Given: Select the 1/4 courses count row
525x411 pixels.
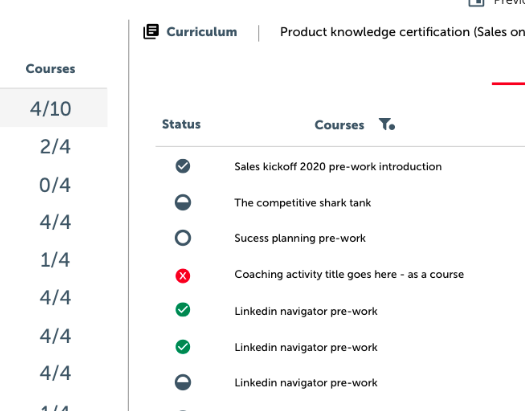Looking at the screenshot, I should click(55, 260).
